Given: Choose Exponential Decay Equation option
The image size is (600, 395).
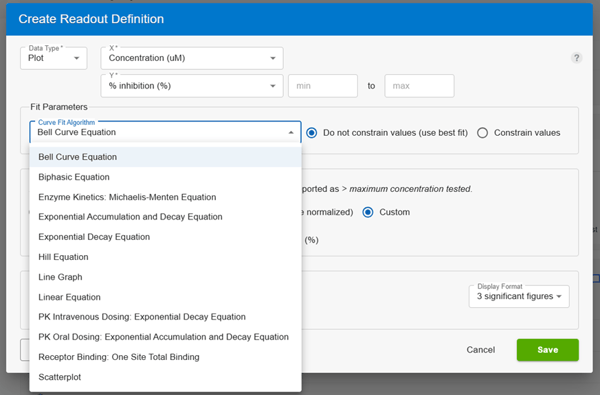Looking at the screenshot, I should click(165, 237).
